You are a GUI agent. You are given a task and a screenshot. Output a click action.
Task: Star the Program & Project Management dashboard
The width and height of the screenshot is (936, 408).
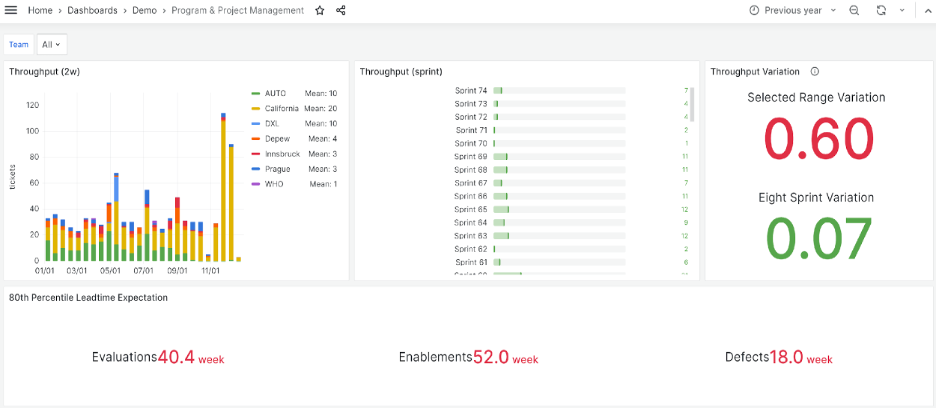click(320, 10)
